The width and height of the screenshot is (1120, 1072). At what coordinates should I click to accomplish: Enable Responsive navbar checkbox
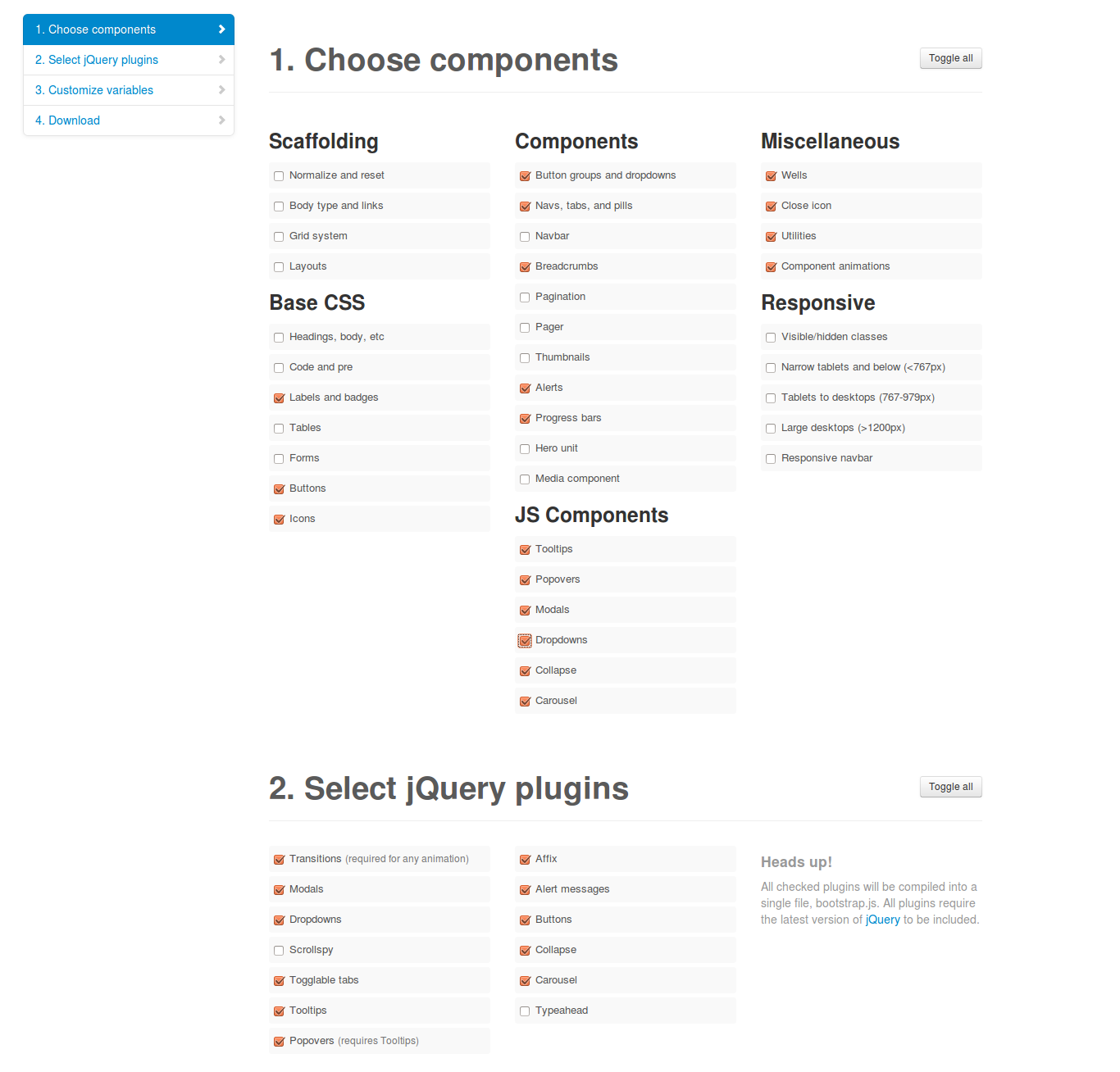click(771, 459)
